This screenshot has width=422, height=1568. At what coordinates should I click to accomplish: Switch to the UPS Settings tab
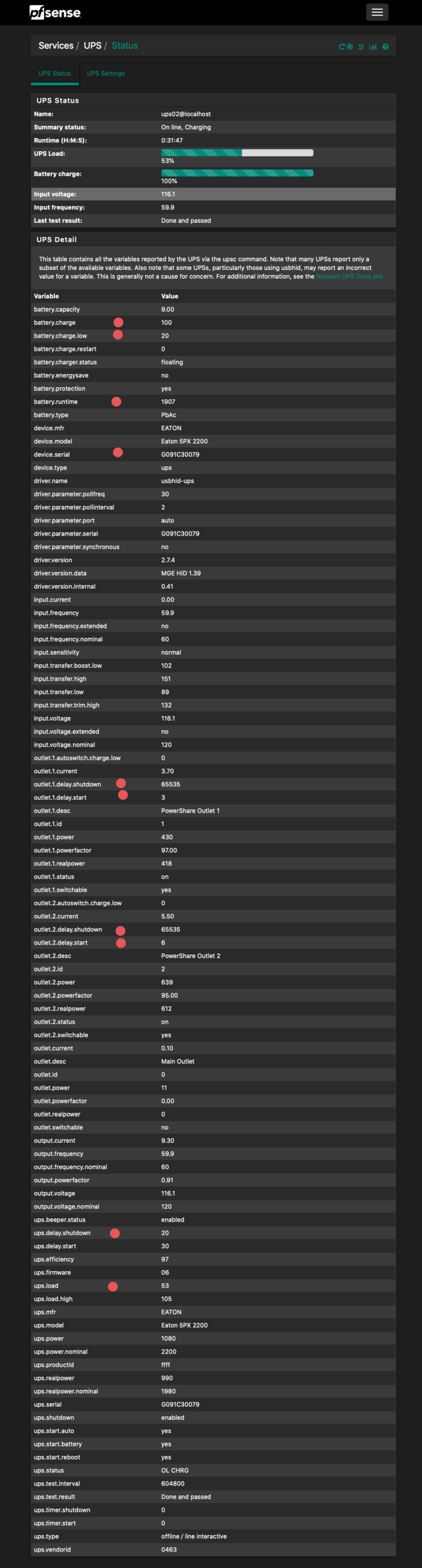pos(105,73)
